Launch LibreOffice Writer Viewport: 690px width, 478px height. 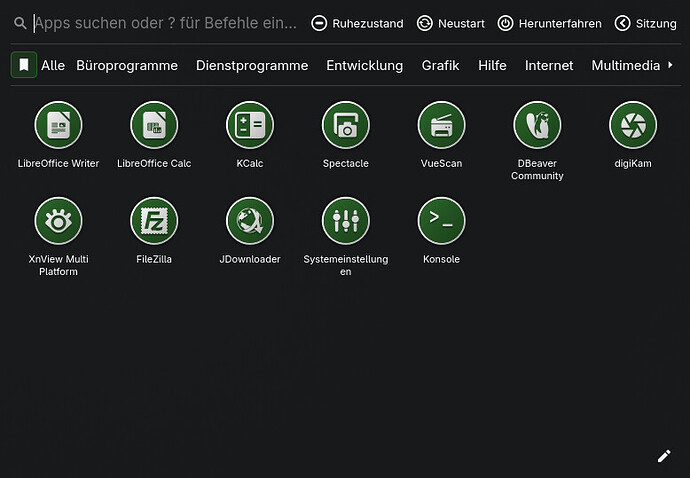pos(58,126)
